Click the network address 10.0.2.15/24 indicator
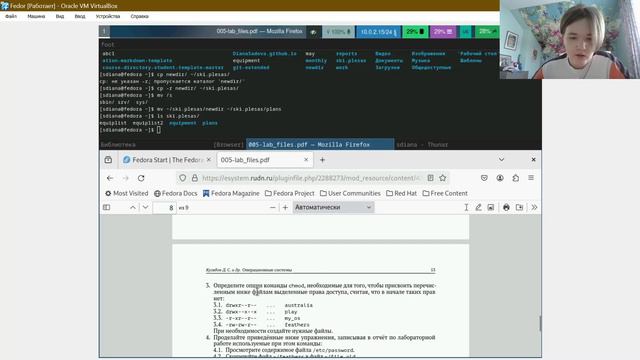 [x=378, y=32]
